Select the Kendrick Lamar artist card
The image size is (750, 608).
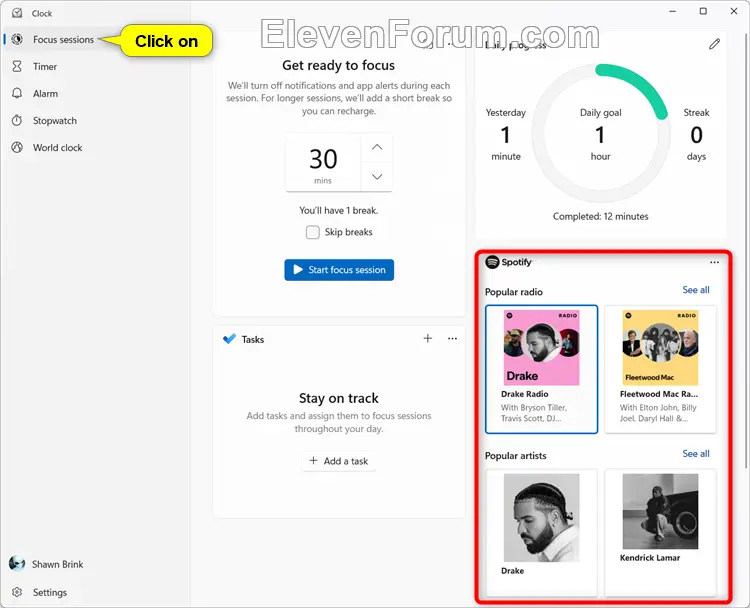click(x=661, y=532)
